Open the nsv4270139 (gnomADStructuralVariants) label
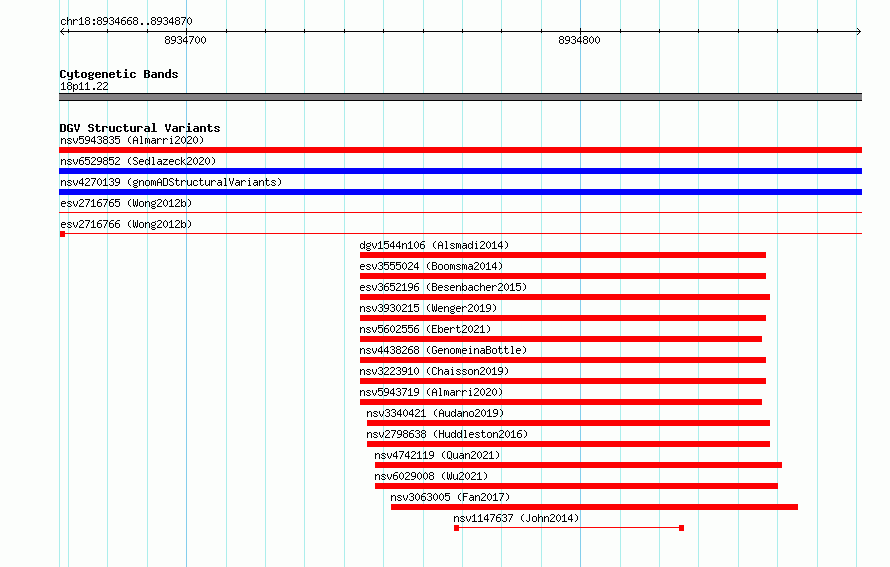The image size is (890, 567). 171,182
